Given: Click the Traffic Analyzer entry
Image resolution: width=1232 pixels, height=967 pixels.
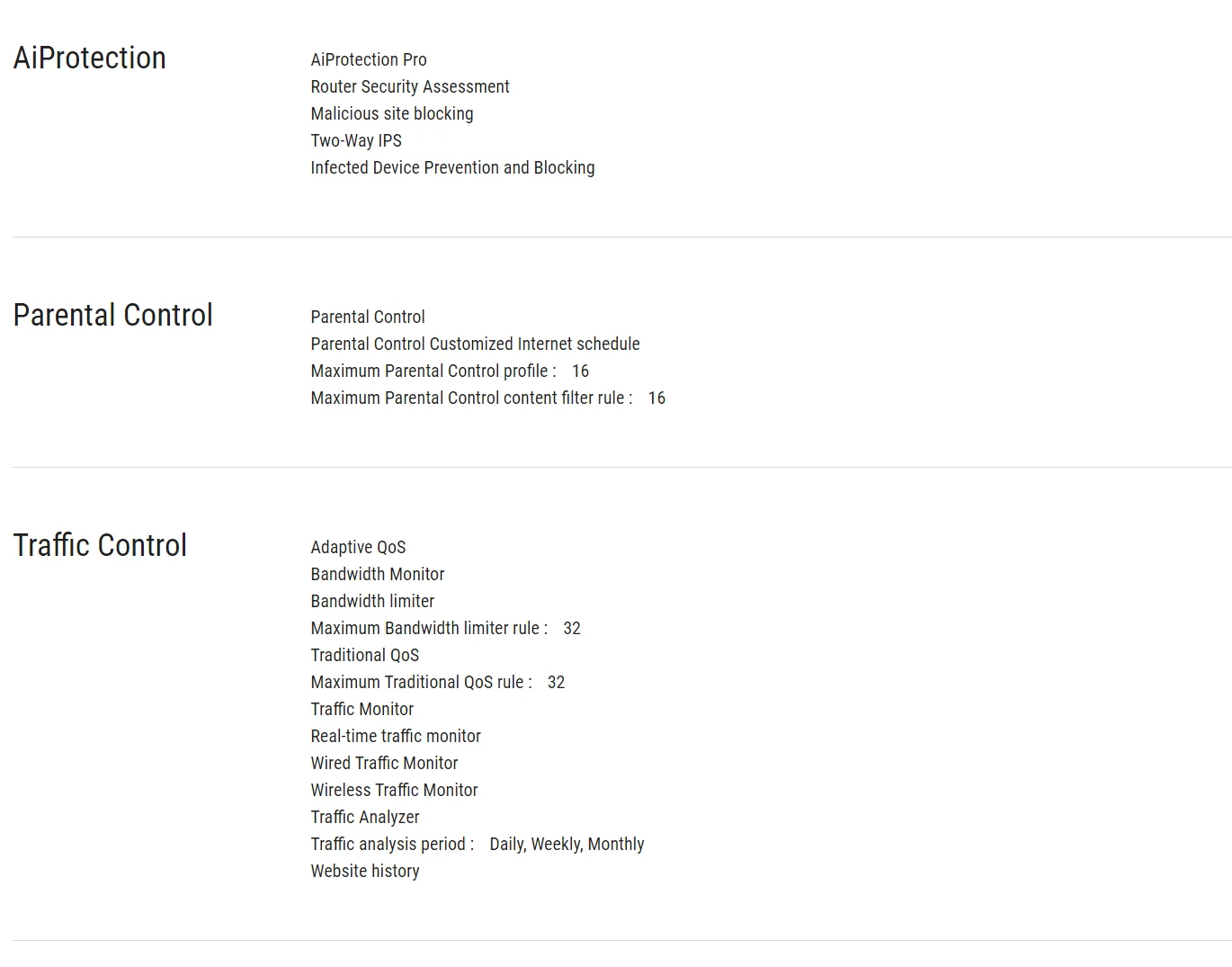Looking at the screenshot, I should (365, 817).
